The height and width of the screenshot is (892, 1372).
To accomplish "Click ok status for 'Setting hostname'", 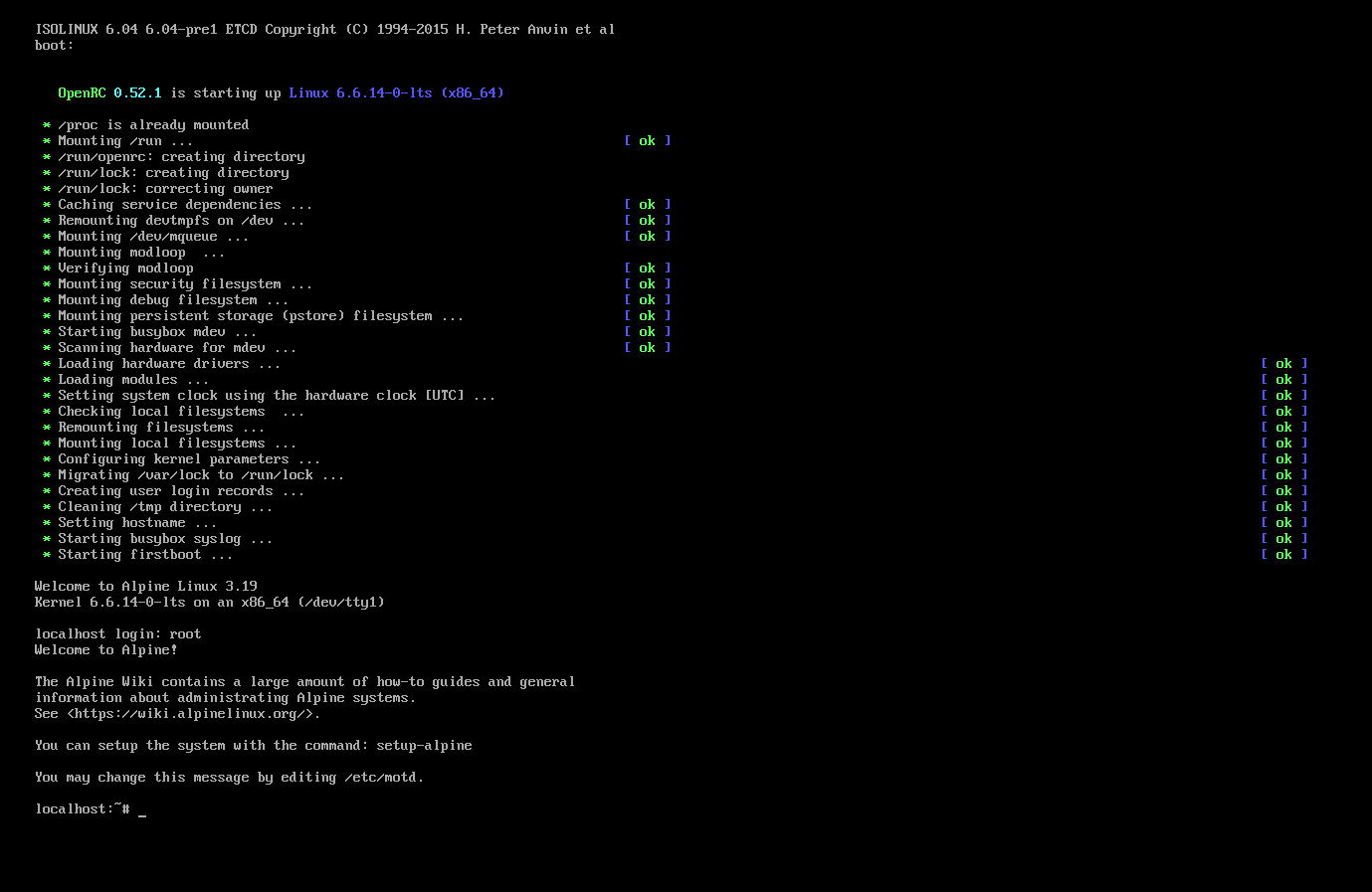I will pyautogui.click(x=1284, y=523).
